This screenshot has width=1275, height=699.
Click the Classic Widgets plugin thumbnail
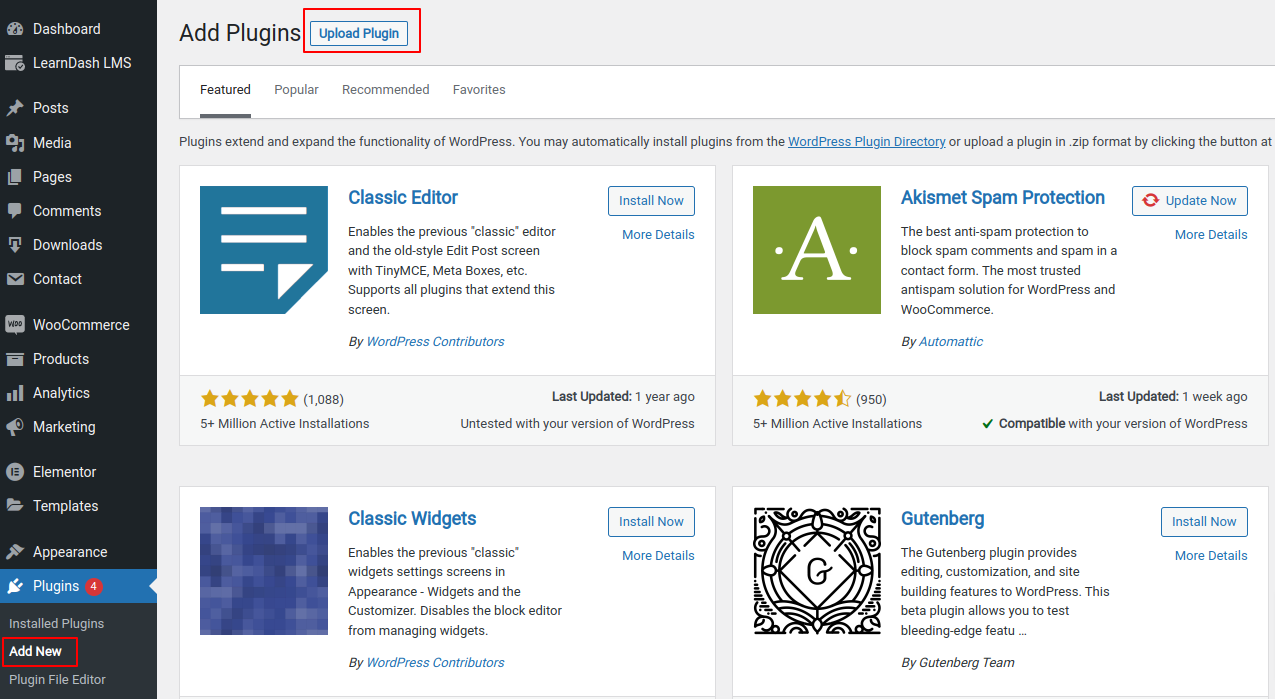tap(264, 571)
